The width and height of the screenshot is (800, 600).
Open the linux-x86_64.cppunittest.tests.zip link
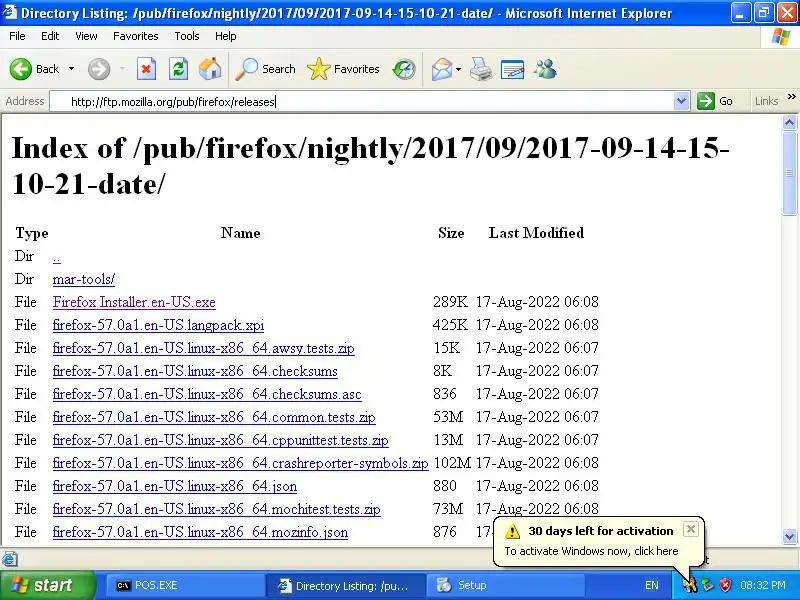220,440
